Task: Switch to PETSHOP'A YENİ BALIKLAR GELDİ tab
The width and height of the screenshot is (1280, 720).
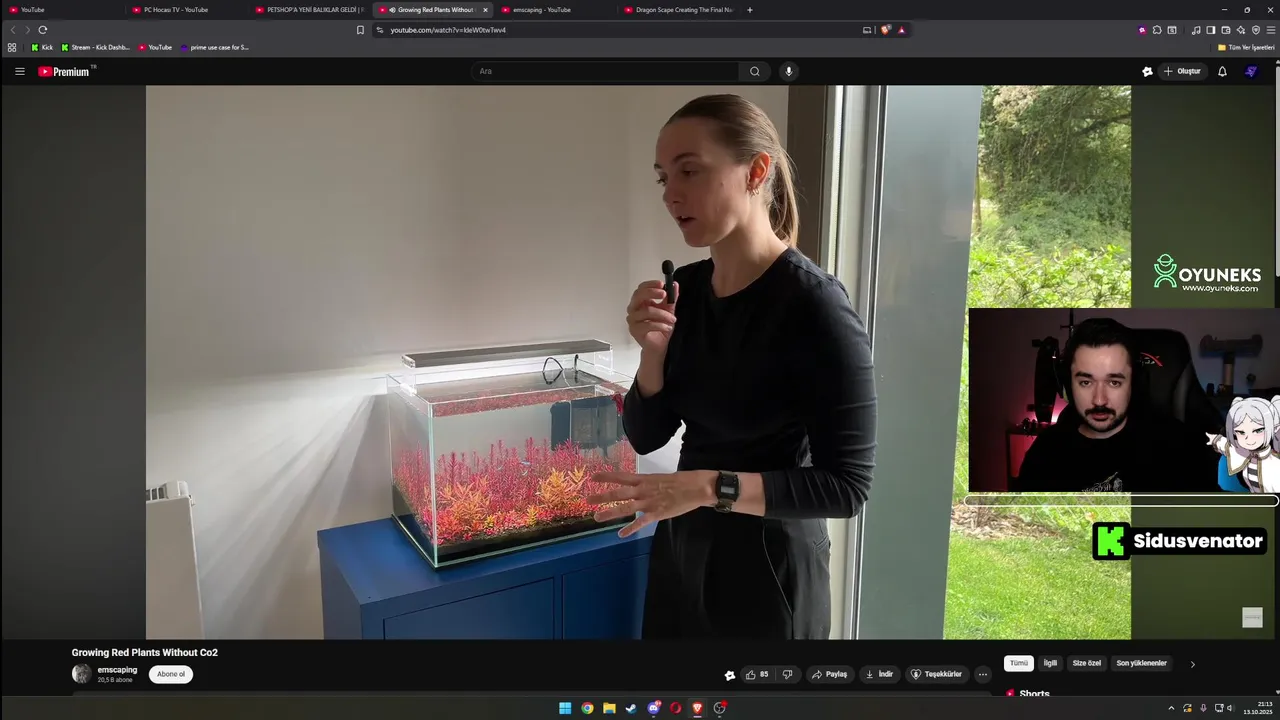Action: point(308,10)
